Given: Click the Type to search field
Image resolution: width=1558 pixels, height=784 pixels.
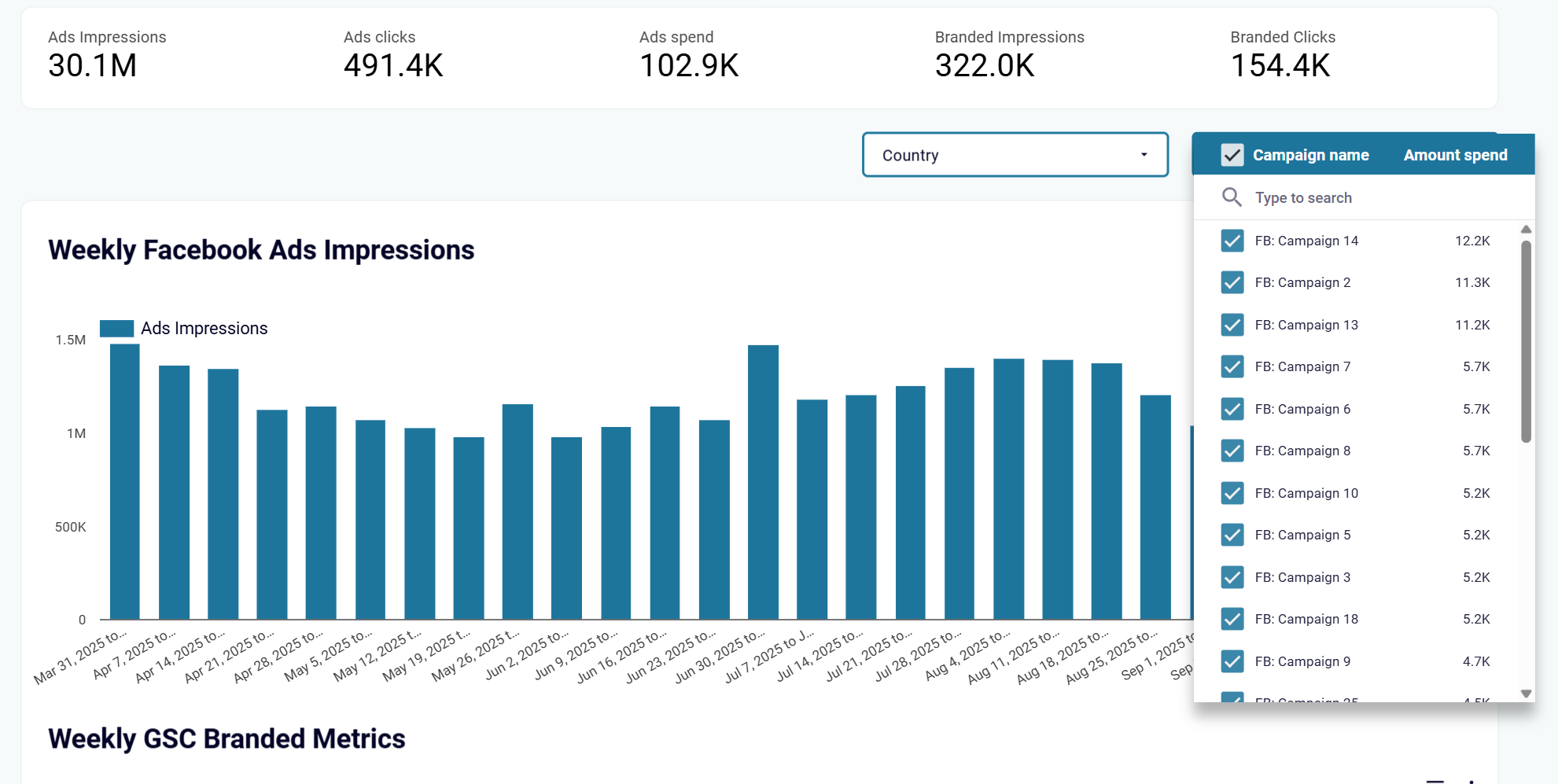Looking at the screenshot, I should [x=1337, y=197].
